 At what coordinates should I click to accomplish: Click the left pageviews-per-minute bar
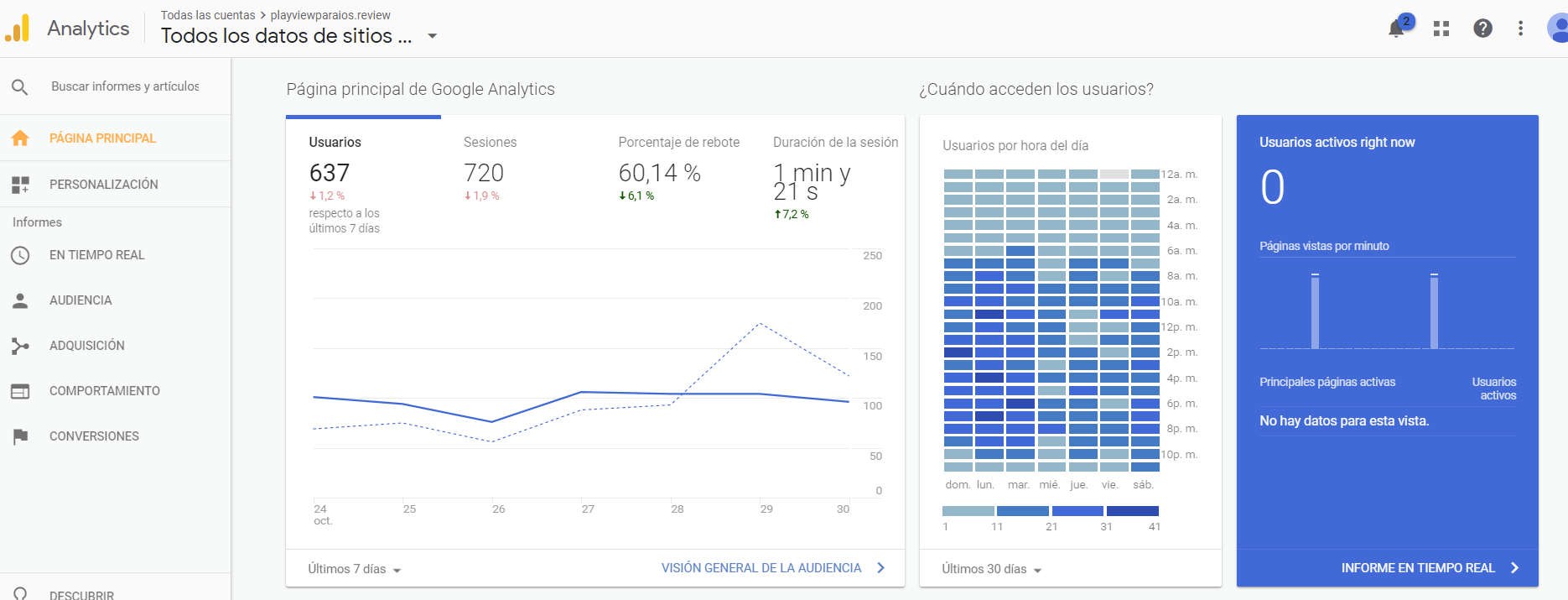point(1315,311)
